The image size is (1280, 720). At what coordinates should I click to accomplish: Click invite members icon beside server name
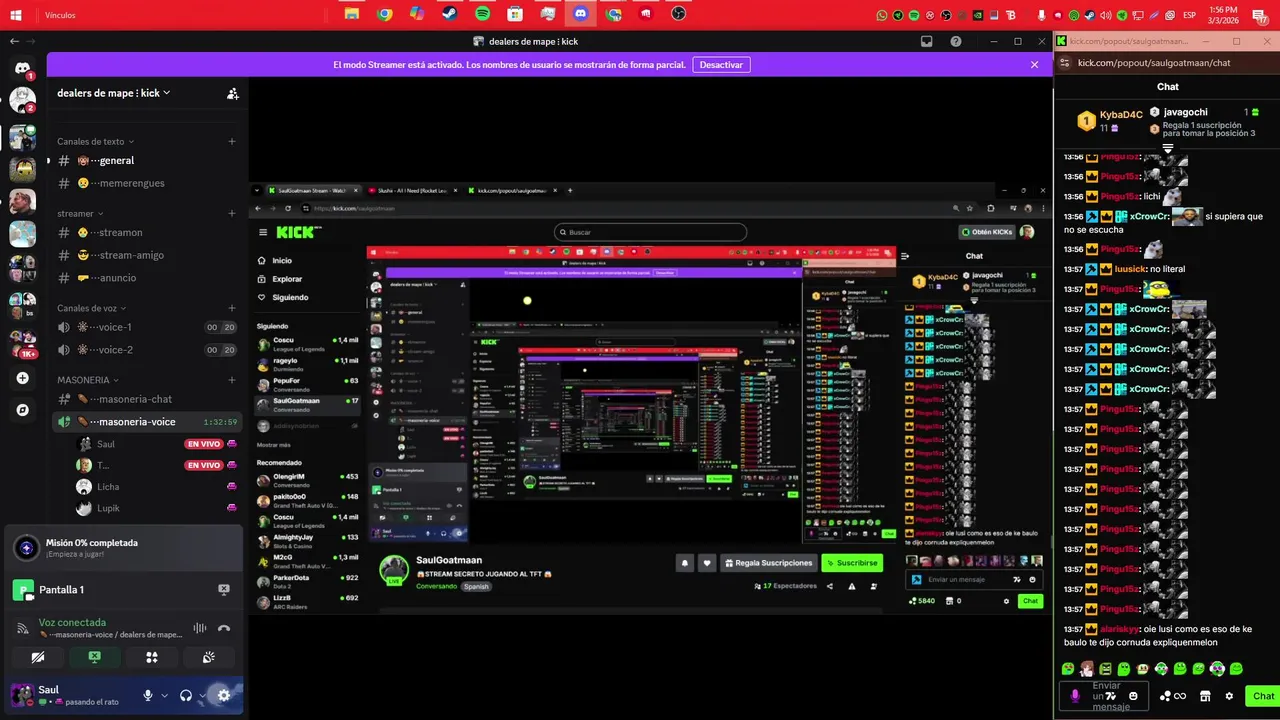232,93
